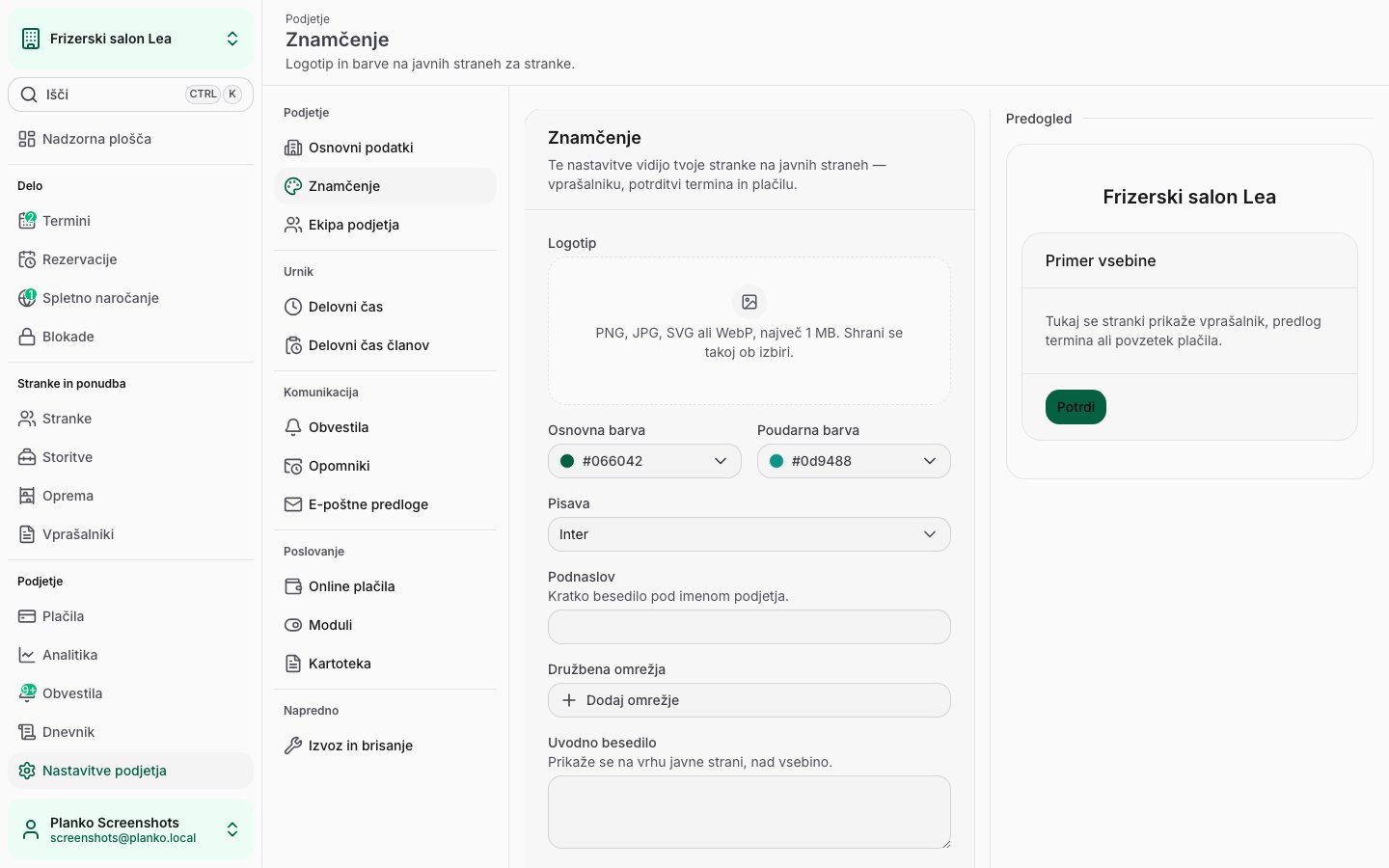Click the Analitika chart icon

[27, 655]
